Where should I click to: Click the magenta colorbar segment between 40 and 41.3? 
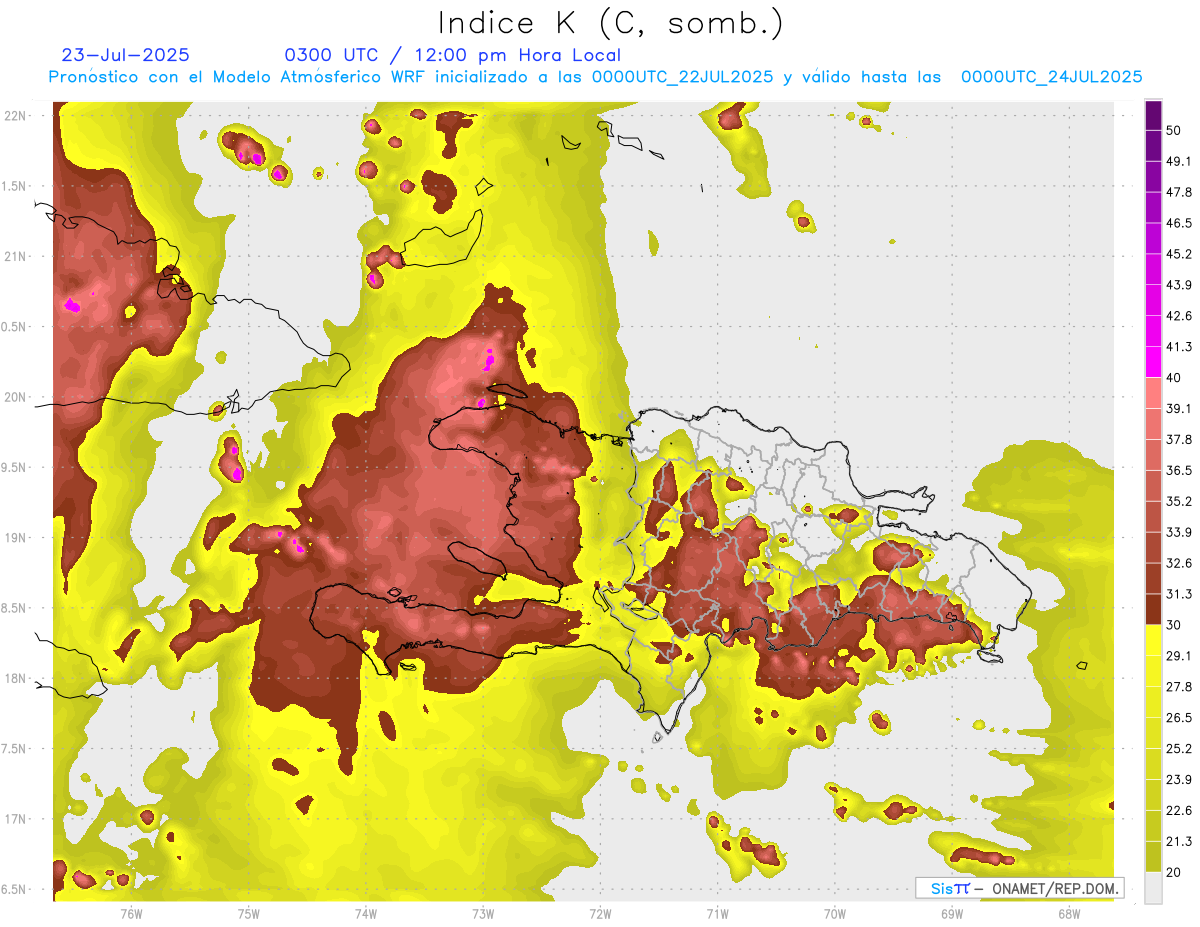click(x=1153, y=362)
